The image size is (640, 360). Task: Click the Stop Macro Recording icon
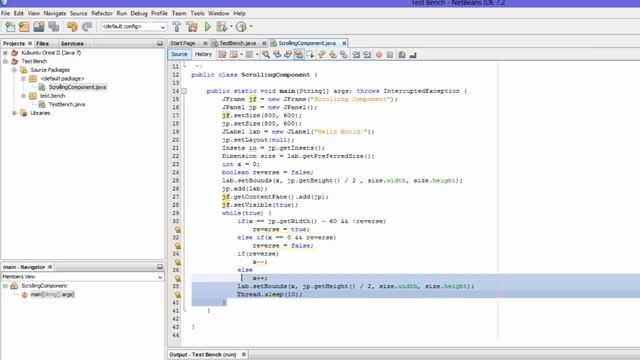[390, 55]
